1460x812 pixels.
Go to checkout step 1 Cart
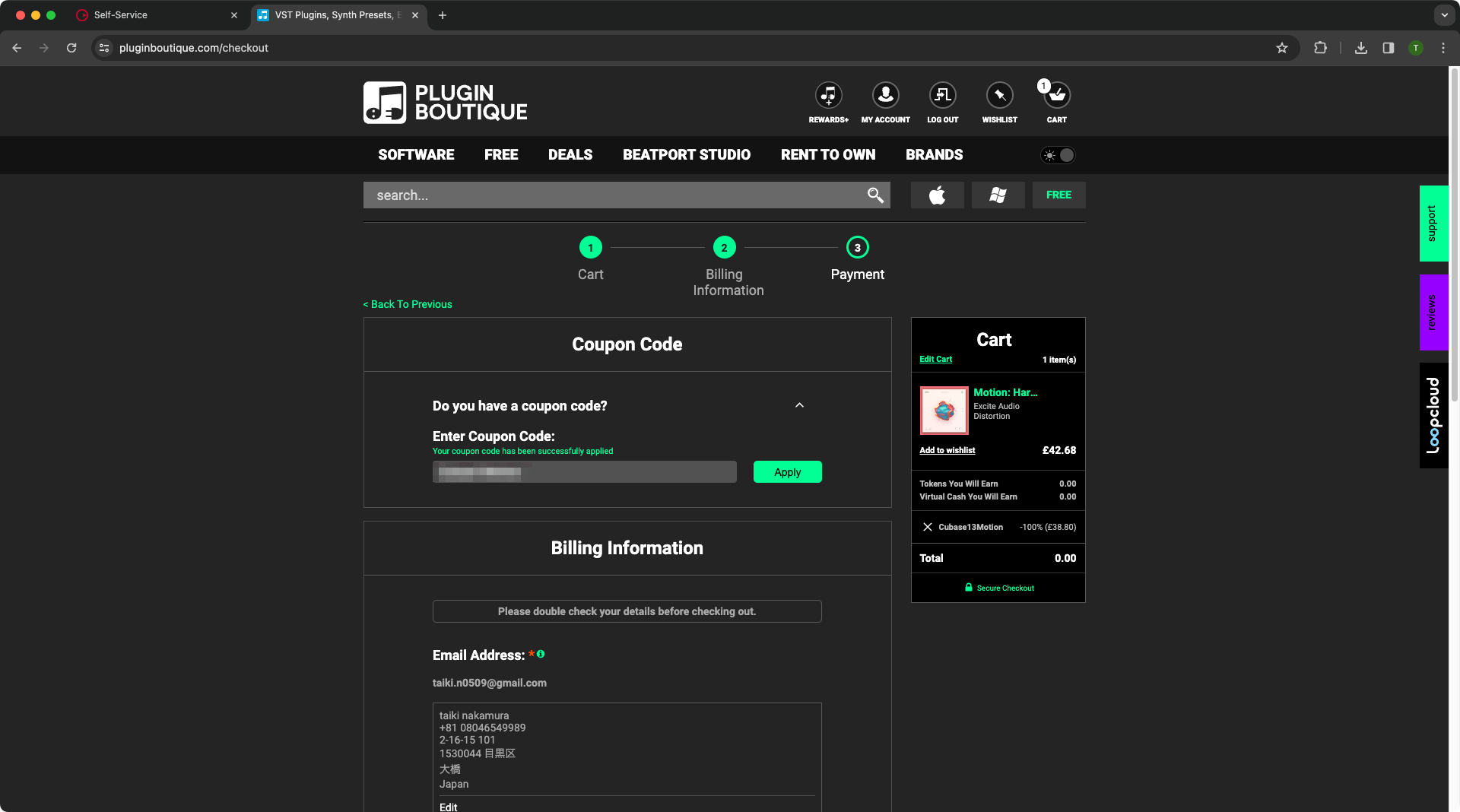click(590, 259)
